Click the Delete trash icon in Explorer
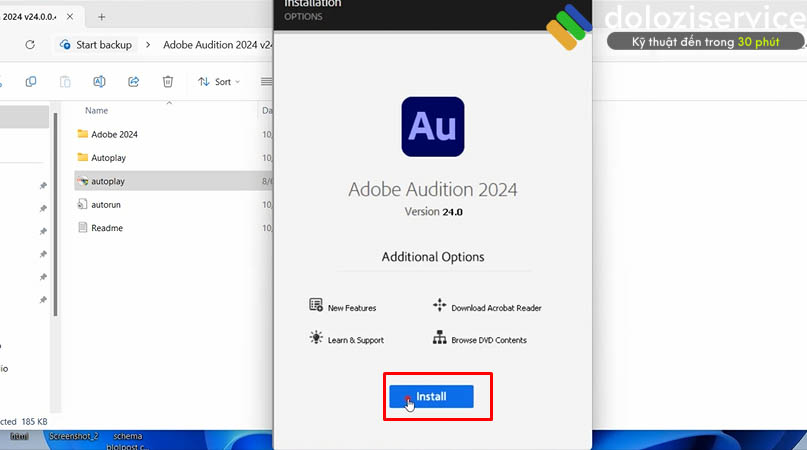This screenshot has width=807, height=450. tap(168, 82)
